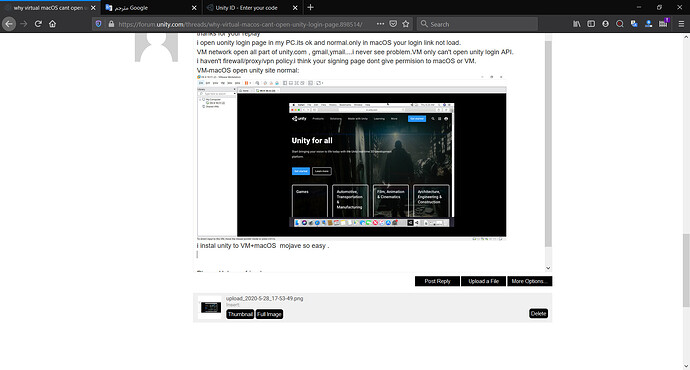This screenshot has width=690, height=370.
Task: Bookmark this page with the star icon
Action: point(406,24)
